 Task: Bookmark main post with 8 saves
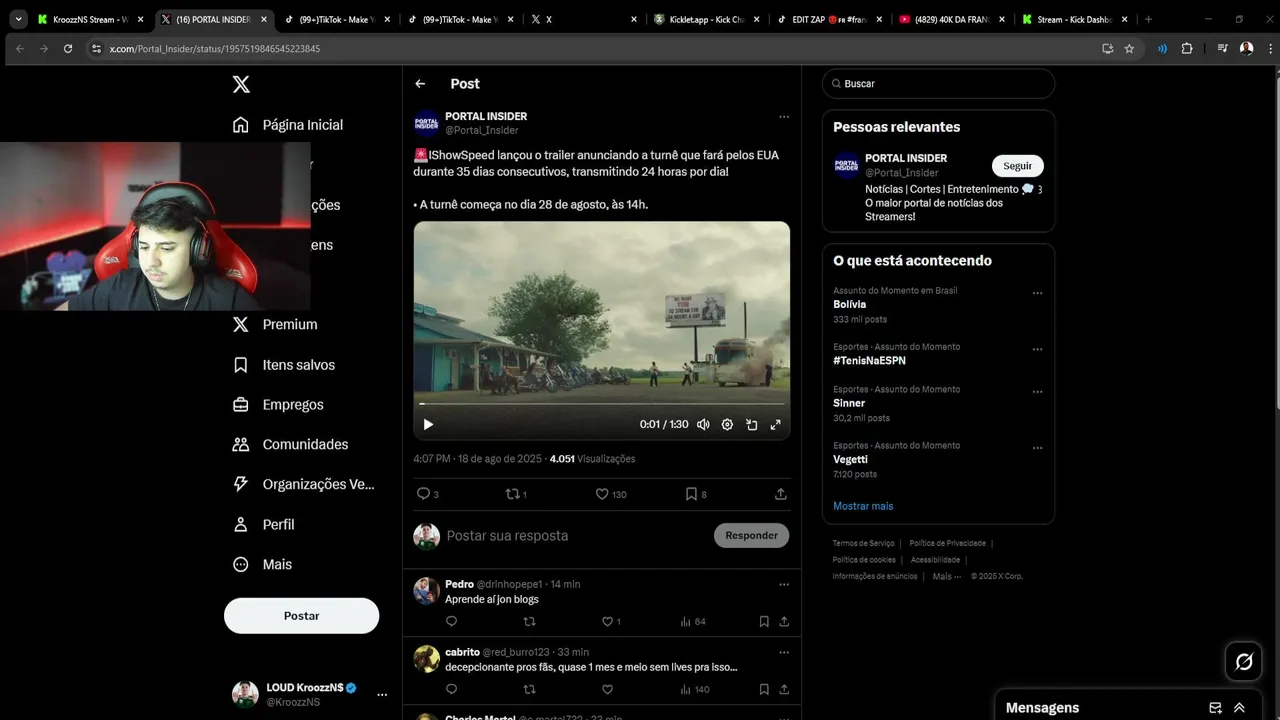[691, 494]
